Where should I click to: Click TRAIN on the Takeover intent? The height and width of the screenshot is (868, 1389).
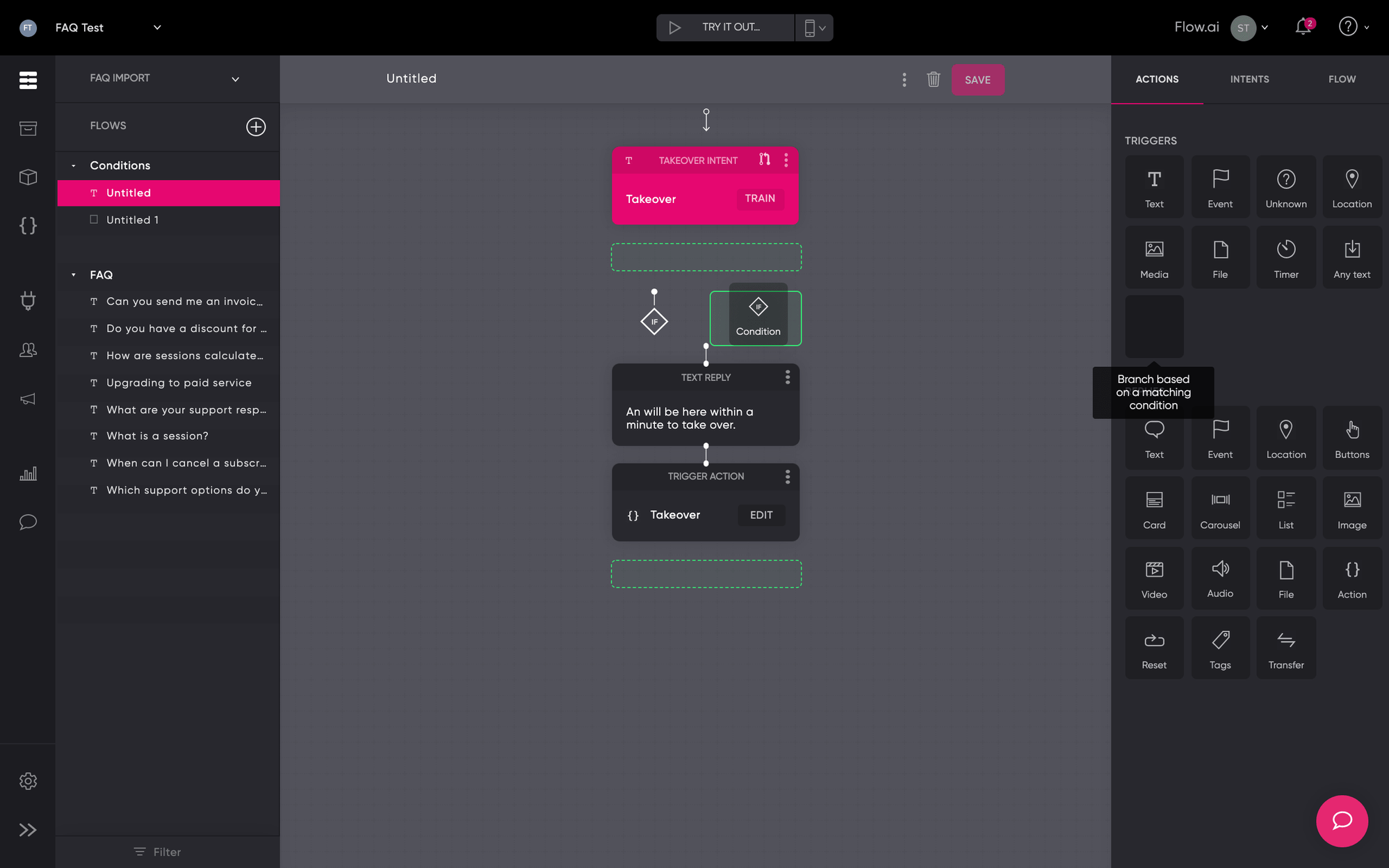coord(760,199)
